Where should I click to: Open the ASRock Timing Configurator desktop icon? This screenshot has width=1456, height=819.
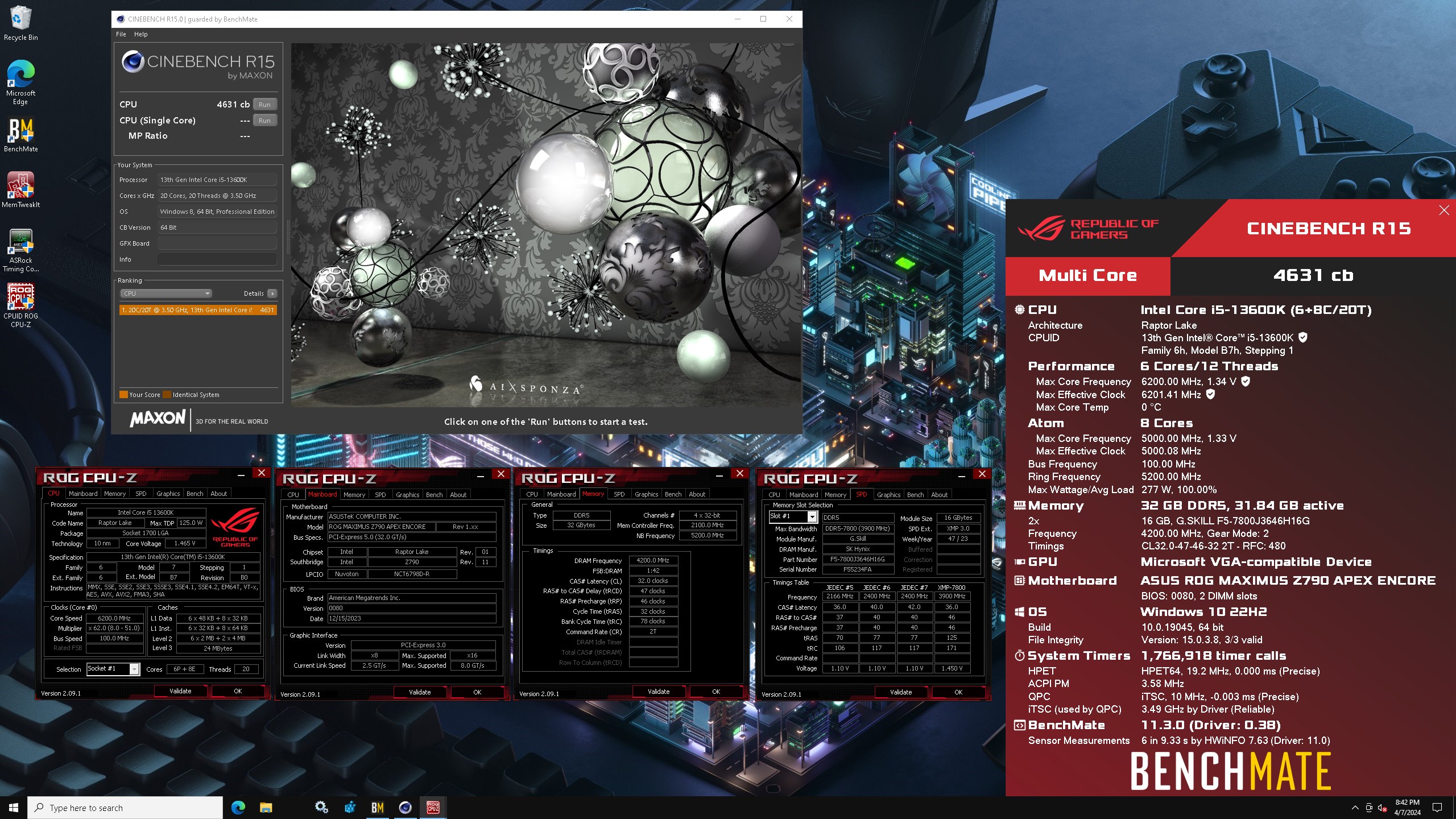[x=20, y=250]
